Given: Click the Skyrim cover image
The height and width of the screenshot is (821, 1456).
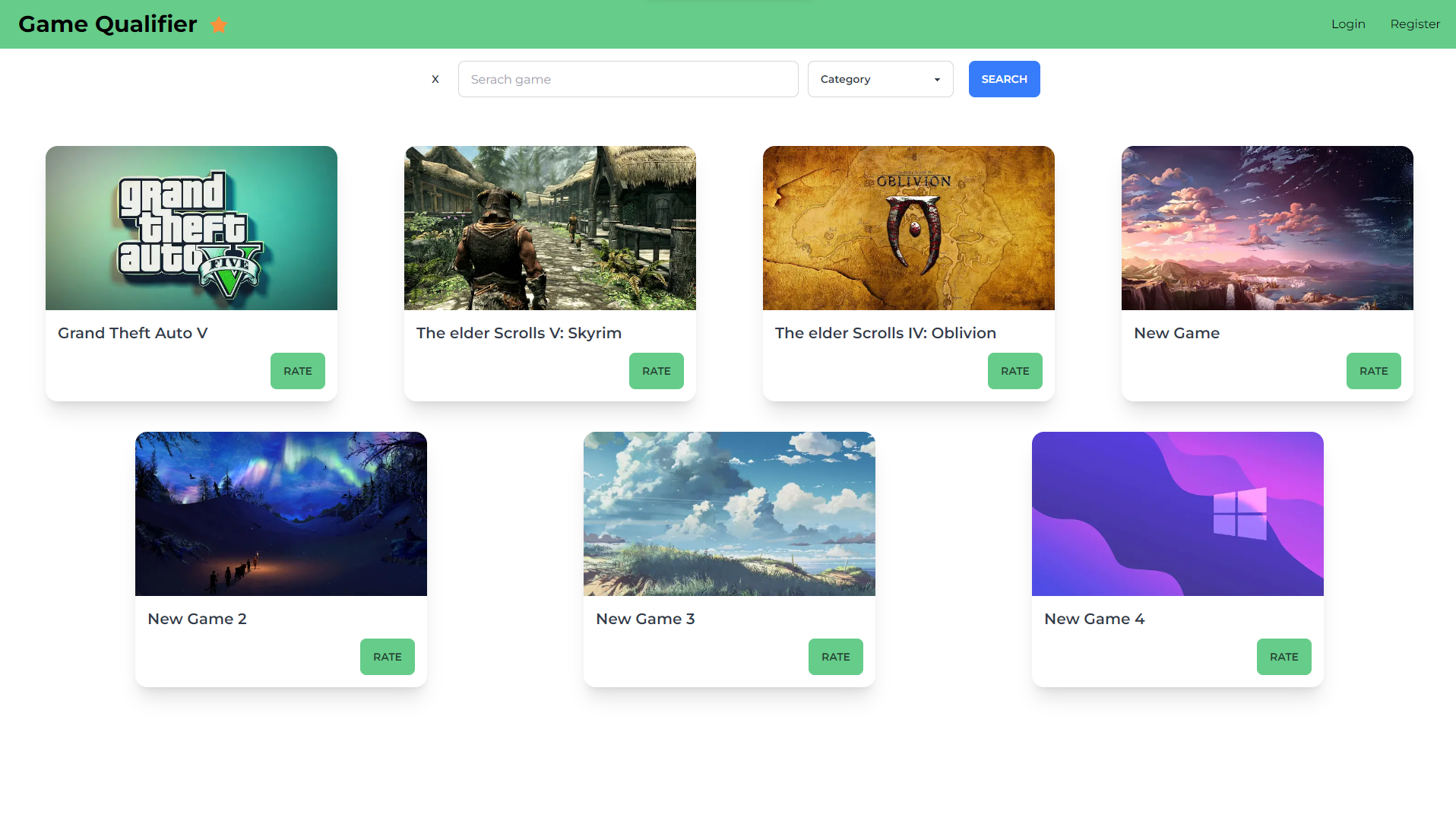Looking at the screenshot, I should [549, 228].
